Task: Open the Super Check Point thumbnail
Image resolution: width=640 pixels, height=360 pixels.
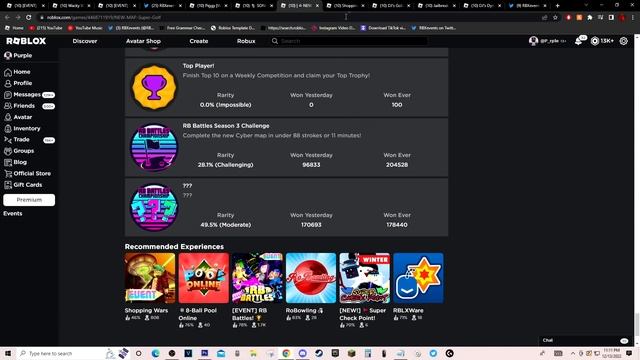Action: click(364, 278)
